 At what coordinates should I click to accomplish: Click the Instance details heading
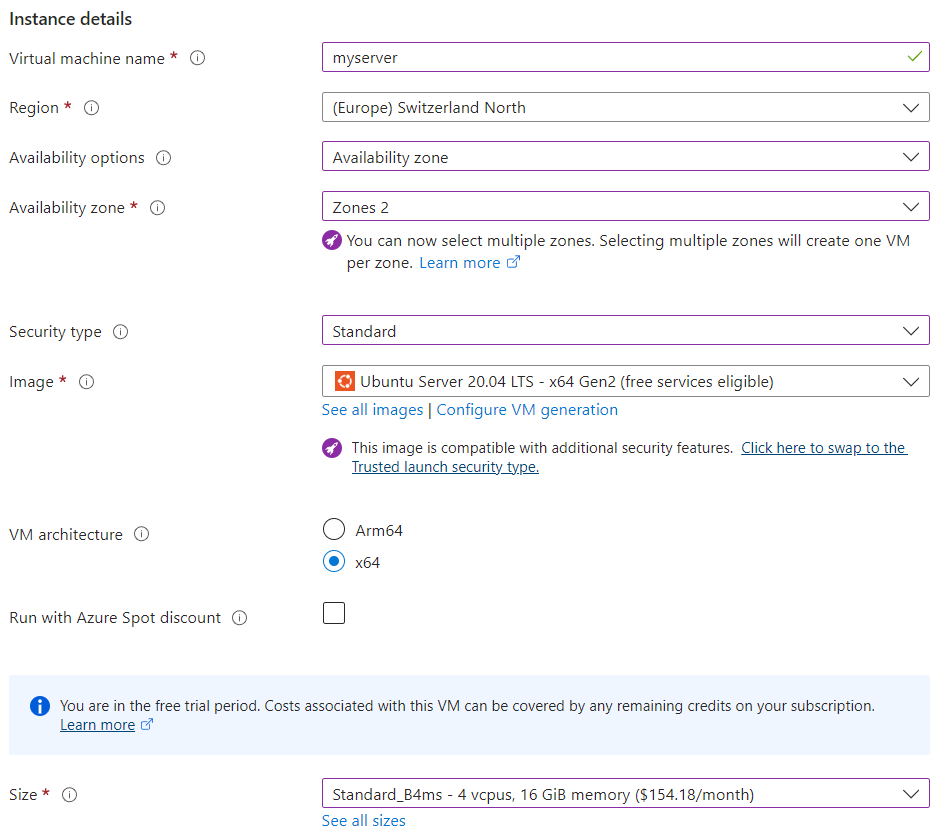pyautogui.click(x=71, y=19)
